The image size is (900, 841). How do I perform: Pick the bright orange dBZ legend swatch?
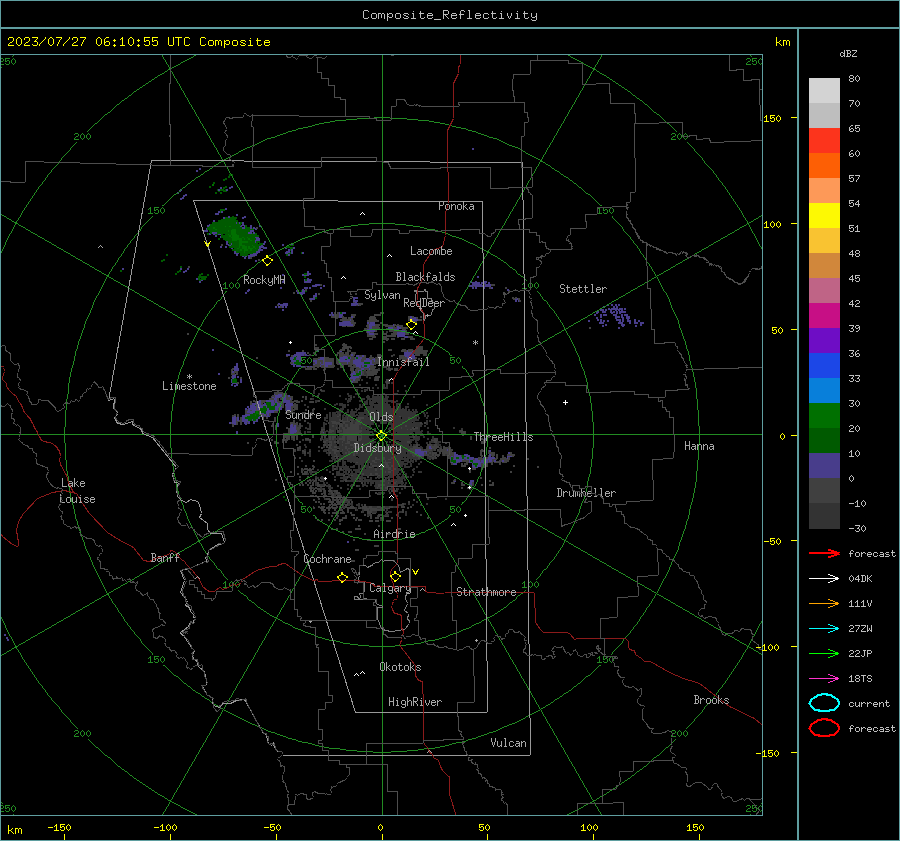point(824,166)
